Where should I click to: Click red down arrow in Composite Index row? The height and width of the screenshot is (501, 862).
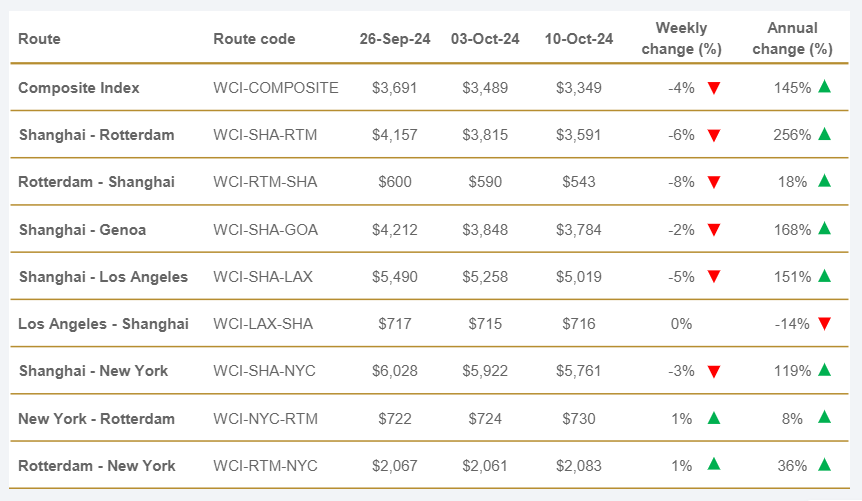tap(714, 88)
